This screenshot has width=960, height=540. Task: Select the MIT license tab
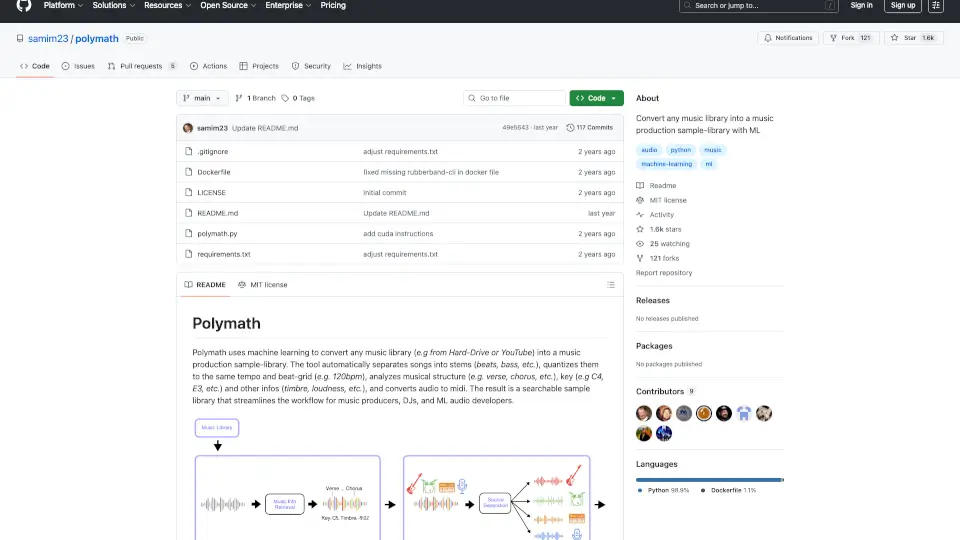coord(263,285)
